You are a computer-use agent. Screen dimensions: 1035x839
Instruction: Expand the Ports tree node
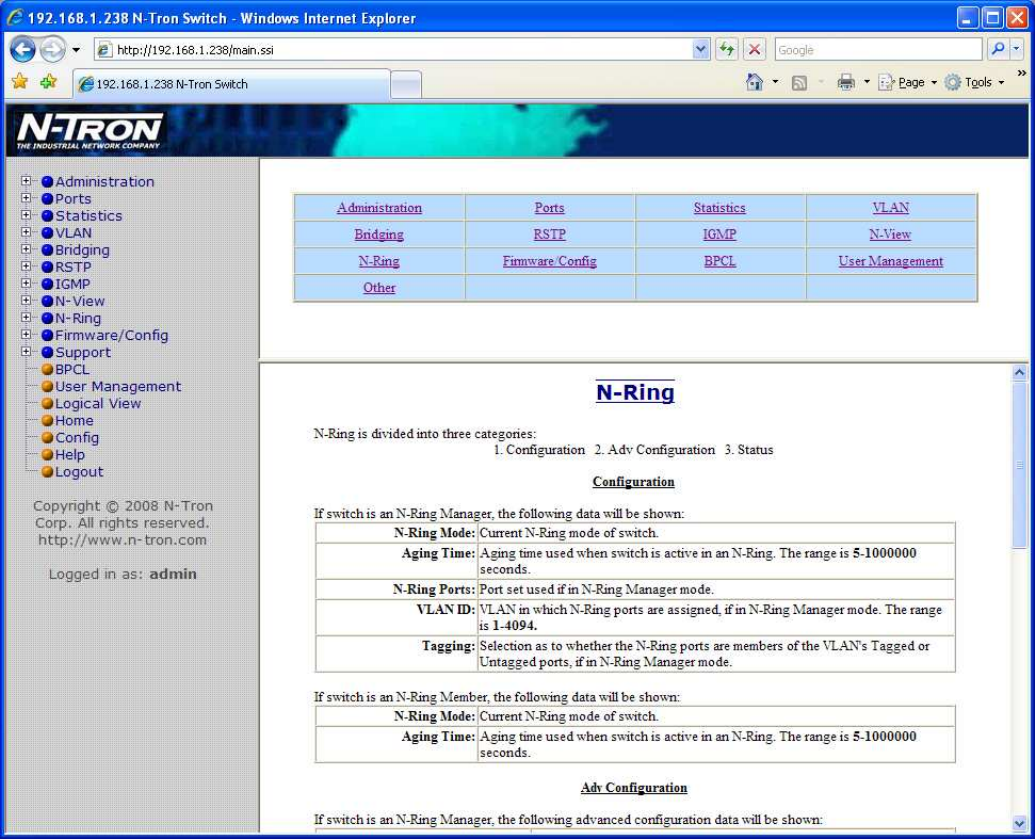tap(26, 197)
